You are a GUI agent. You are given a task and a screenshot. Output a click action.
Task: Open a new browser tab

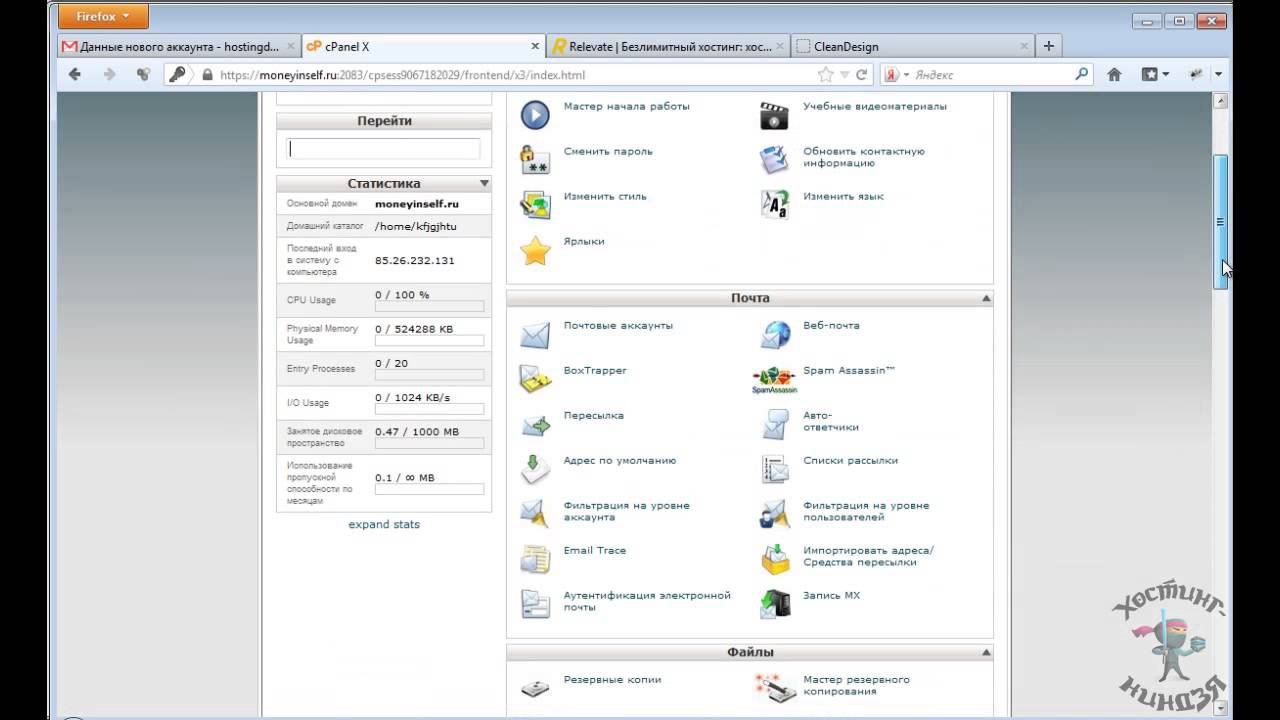pos(1048,46)
